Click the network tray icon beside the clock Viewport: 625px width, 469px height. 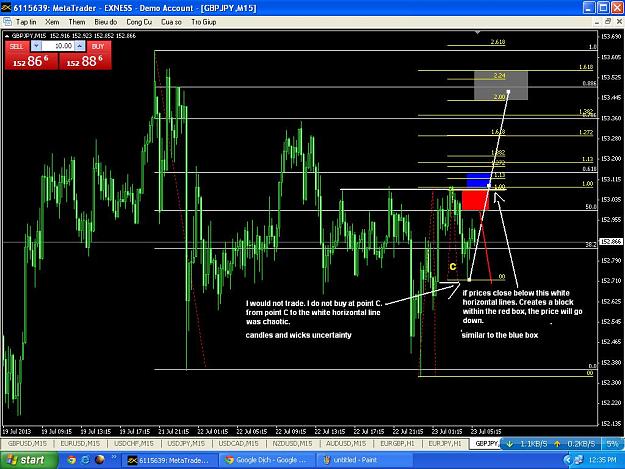(x=578, y=460)
